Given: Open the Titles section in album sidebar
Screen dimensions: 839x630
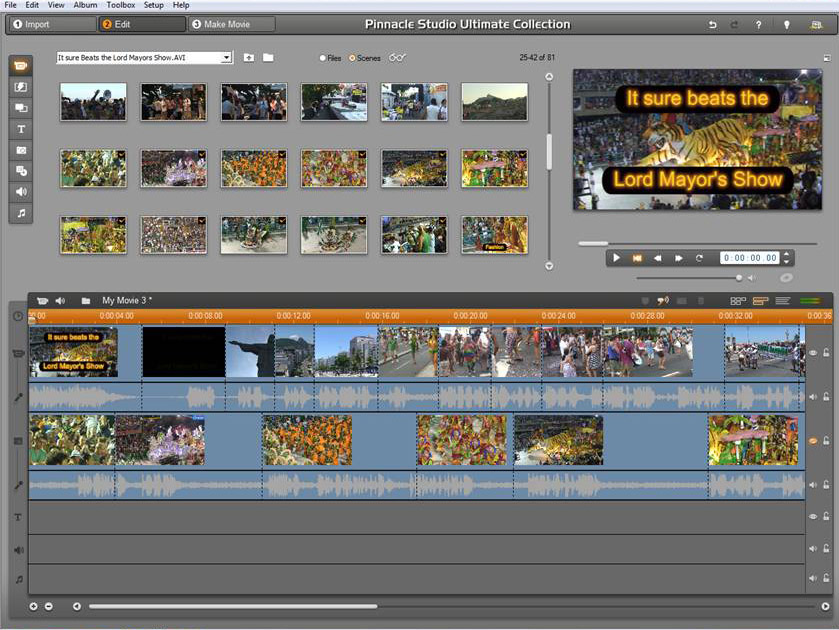Looking at the screenshot, I should 21,129.
